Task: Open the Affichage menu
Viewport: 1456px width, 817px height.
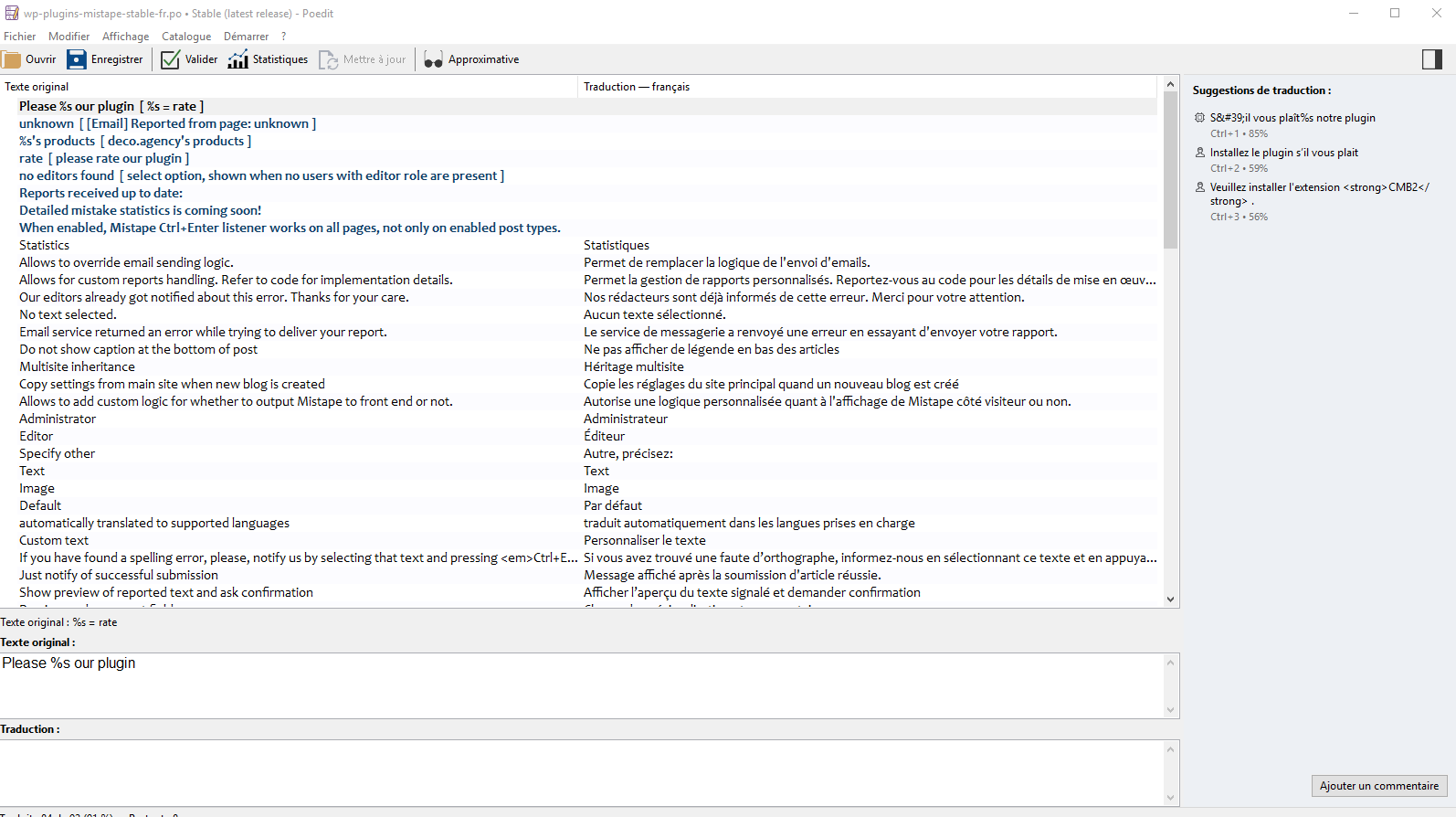Action: coord(126,37)
